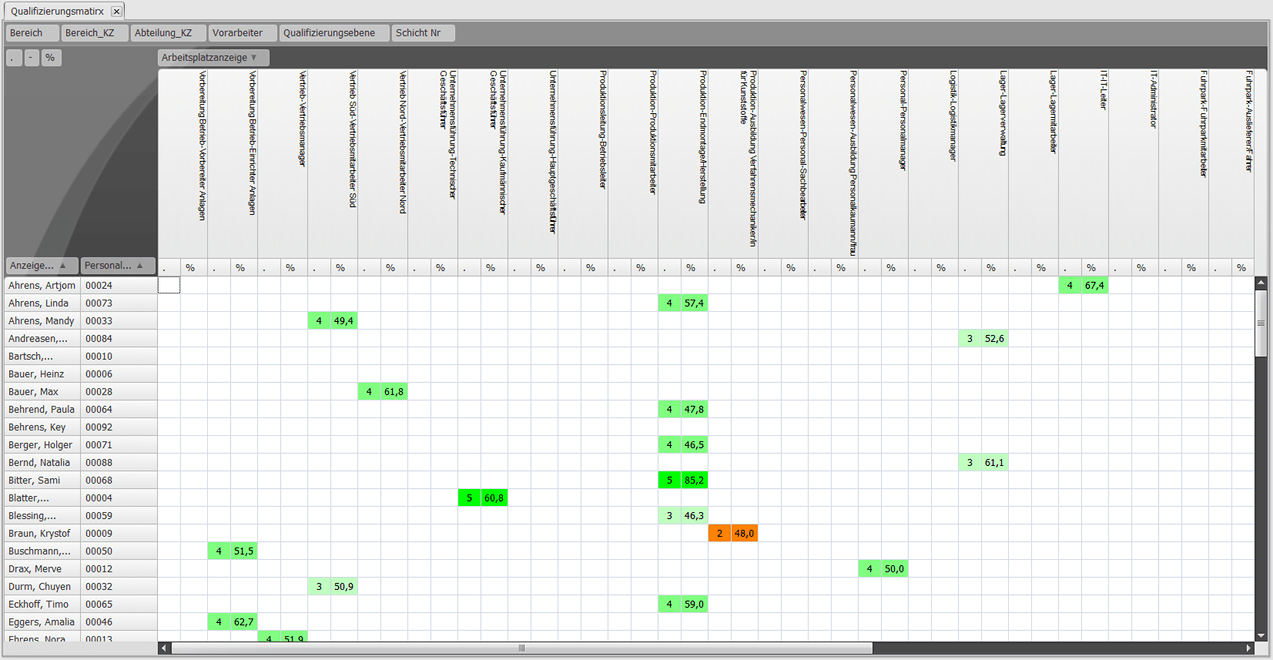Click the Abteilung_KZ filter button

pyautogui.click(x=166, y=32)
